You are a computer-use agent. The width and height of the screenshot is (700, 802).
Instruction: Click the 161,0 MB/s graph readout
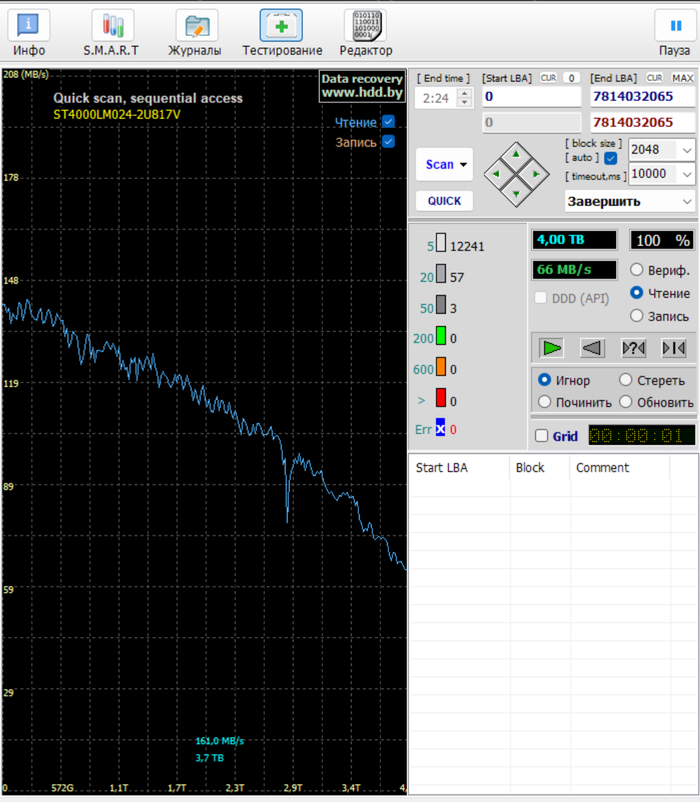coord(220,741)
